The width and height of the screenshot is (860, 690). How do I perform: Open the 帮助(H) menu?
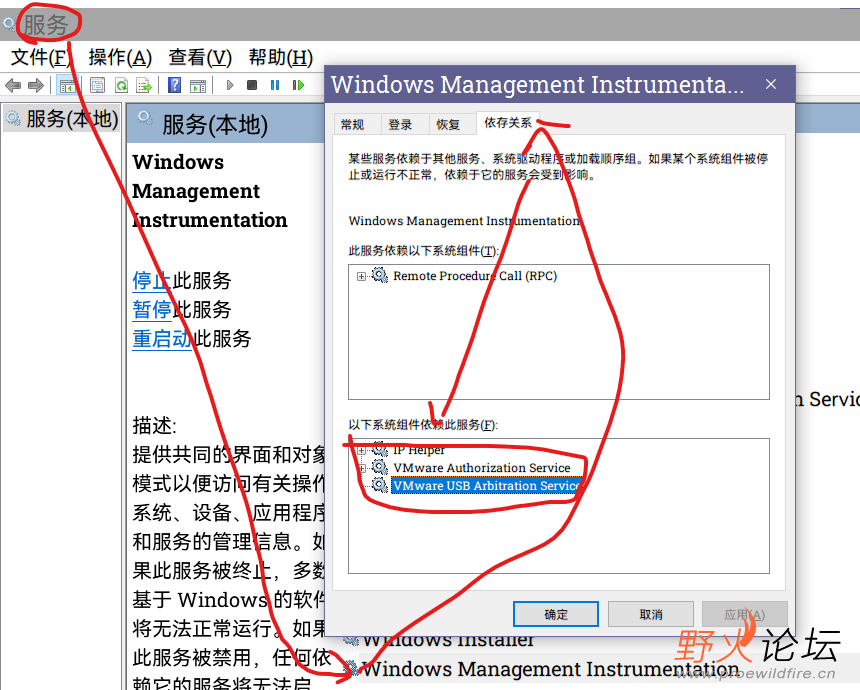pyautogui.click(x=280, y=57)
